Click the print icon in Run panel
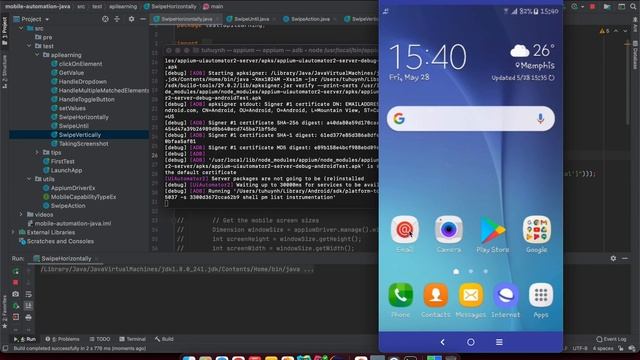 [28, 317]
